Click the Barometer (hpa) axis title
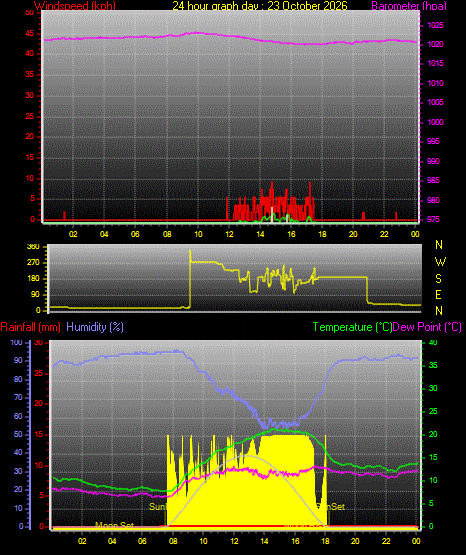This screenshot has height=555, width=466. (x=409, y=6)
